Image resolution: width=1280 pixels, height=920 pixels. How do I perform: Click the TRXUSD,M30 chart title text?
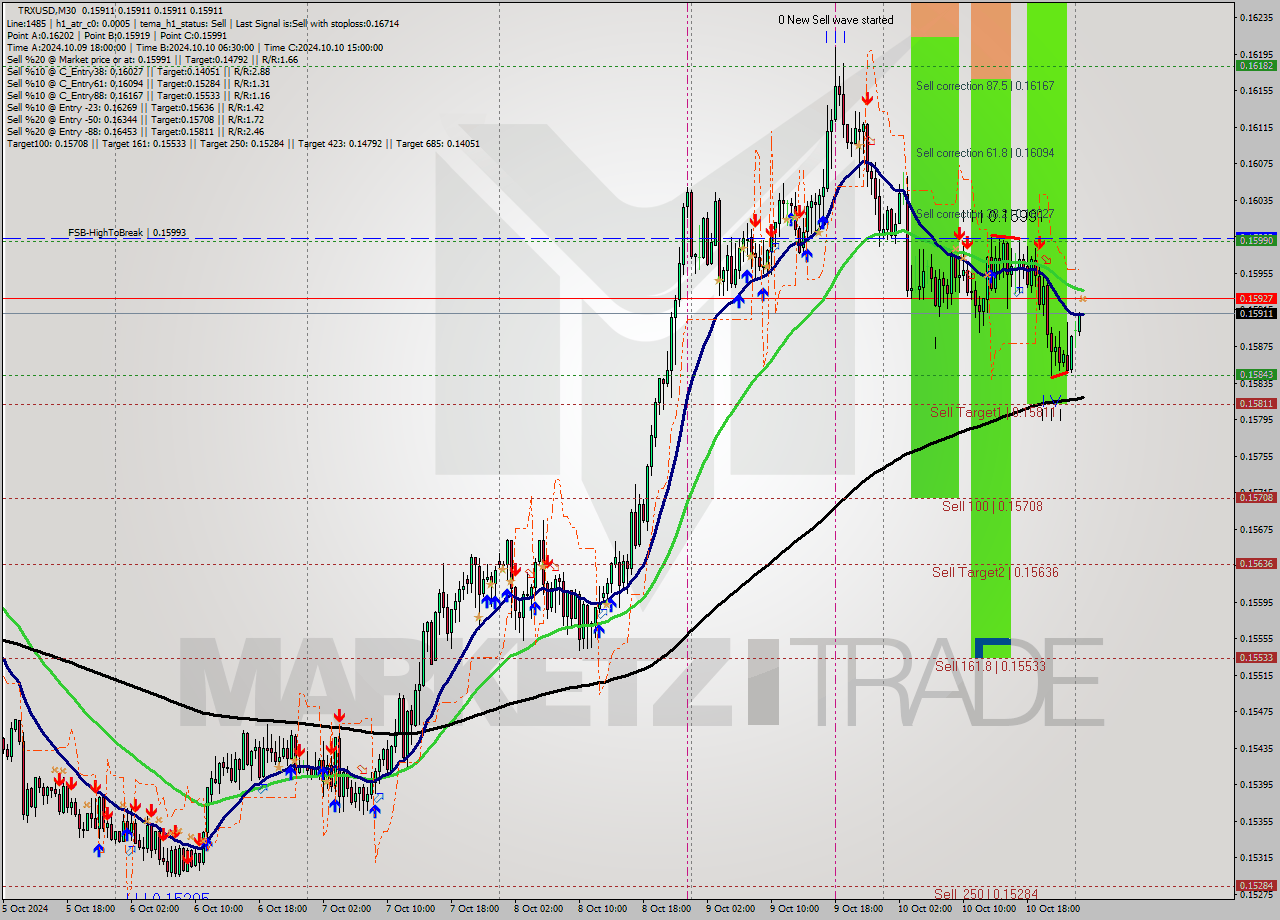[x=46, y=10]
